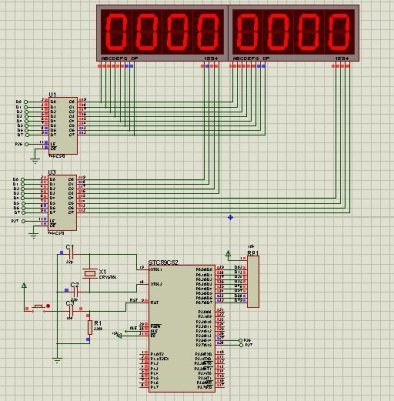The width and height of the screenshot is (394, 401).
Task: Click the left four-digit seven-segment display
Action: (x=162, y=33)
